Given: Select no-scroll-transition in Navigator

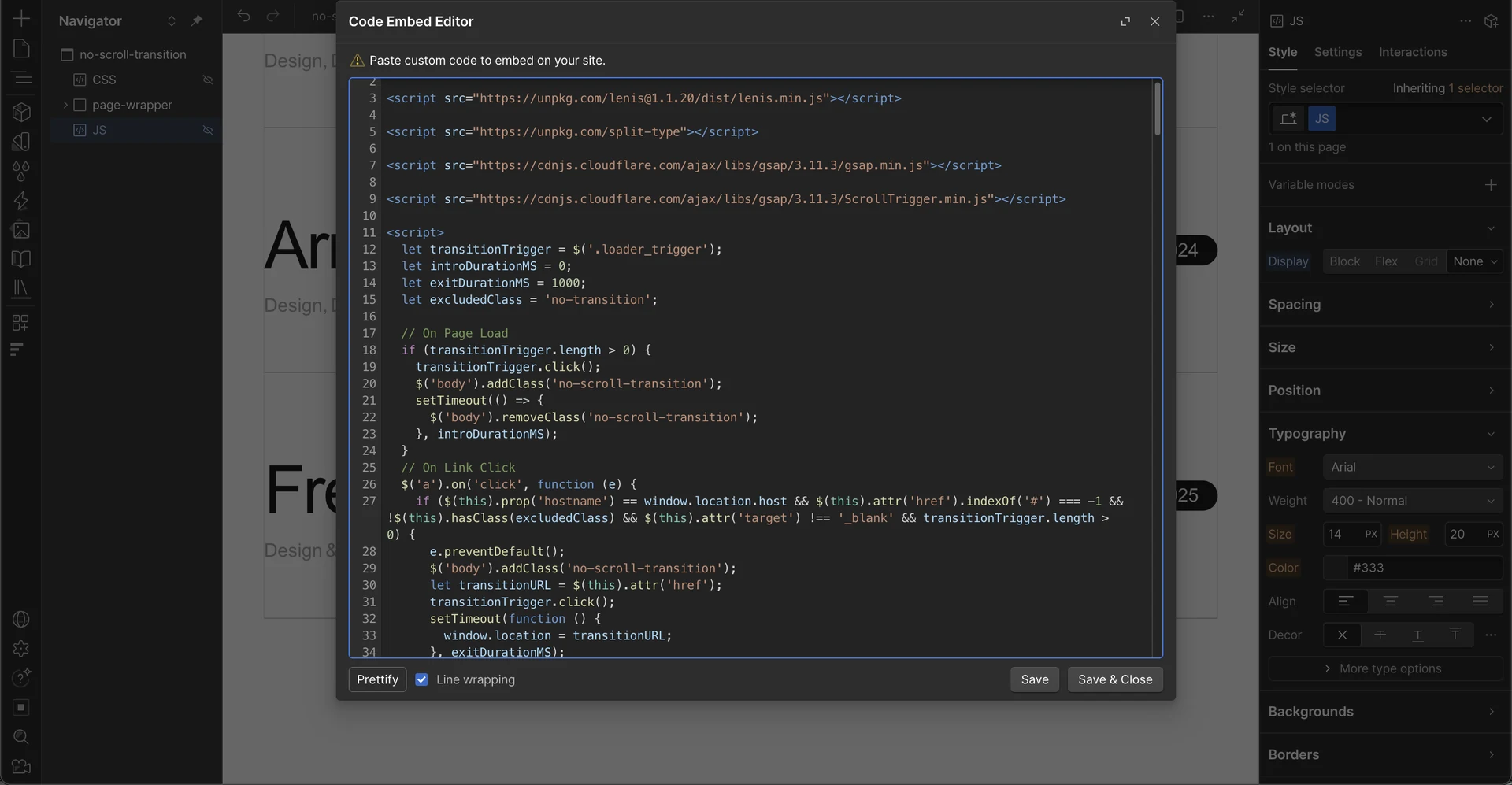Looking at the screenshot, I should [x=132, y=54].
